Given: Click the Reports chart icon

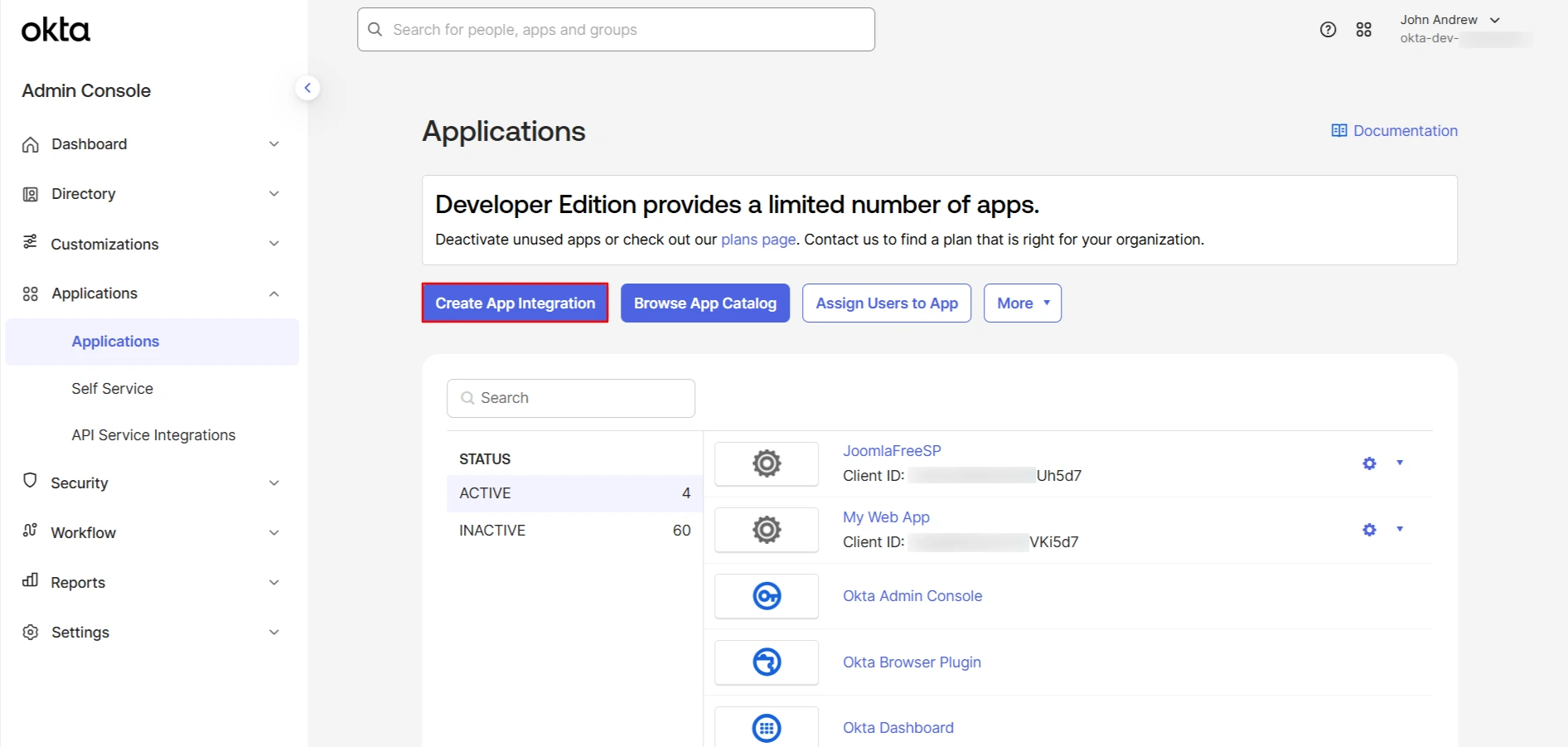Looking at the screenshot, I should point(30,580).
